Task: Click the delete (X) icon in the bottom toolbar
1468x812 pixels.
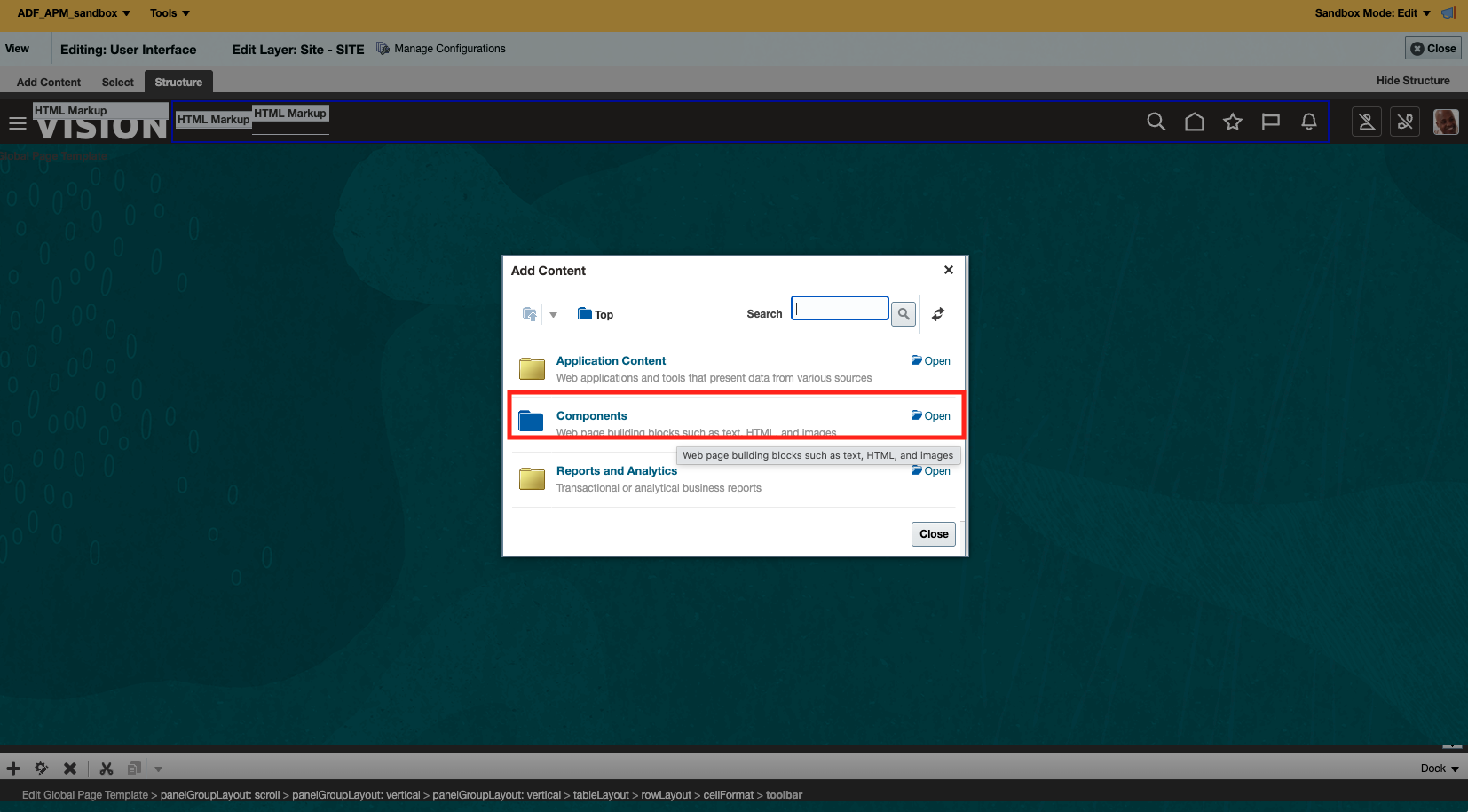Action: [x=70, y=768]
